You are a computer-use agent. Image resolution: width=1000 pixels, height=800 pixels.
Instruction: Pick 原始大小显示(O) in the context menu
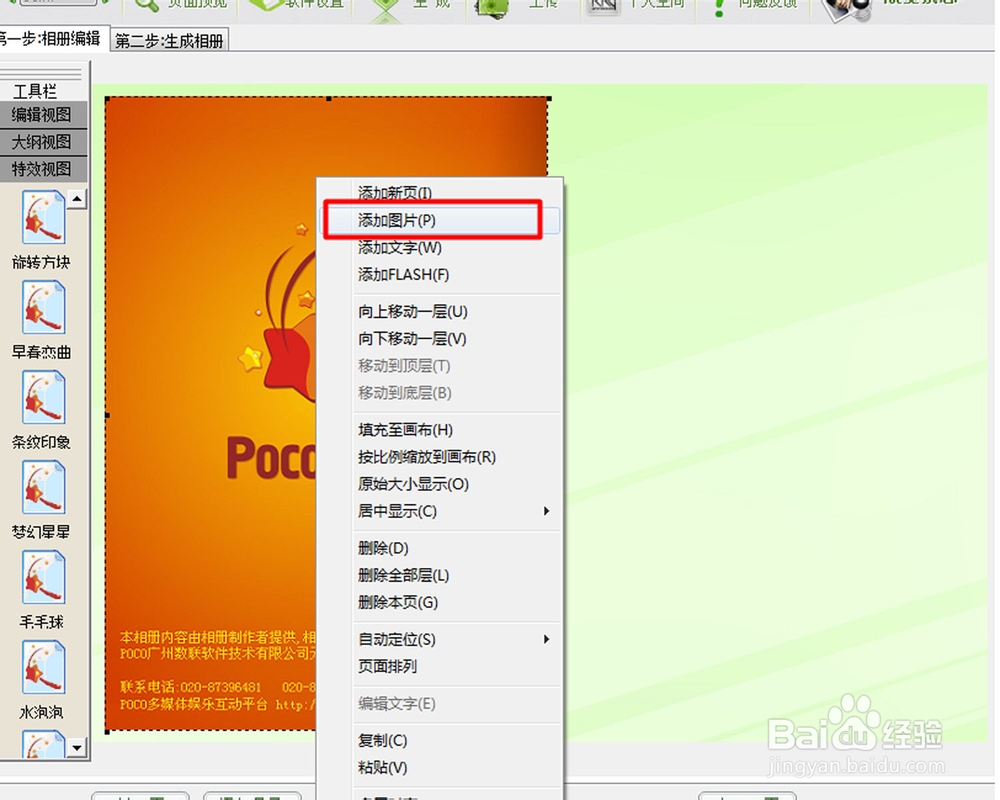(440, 484)
